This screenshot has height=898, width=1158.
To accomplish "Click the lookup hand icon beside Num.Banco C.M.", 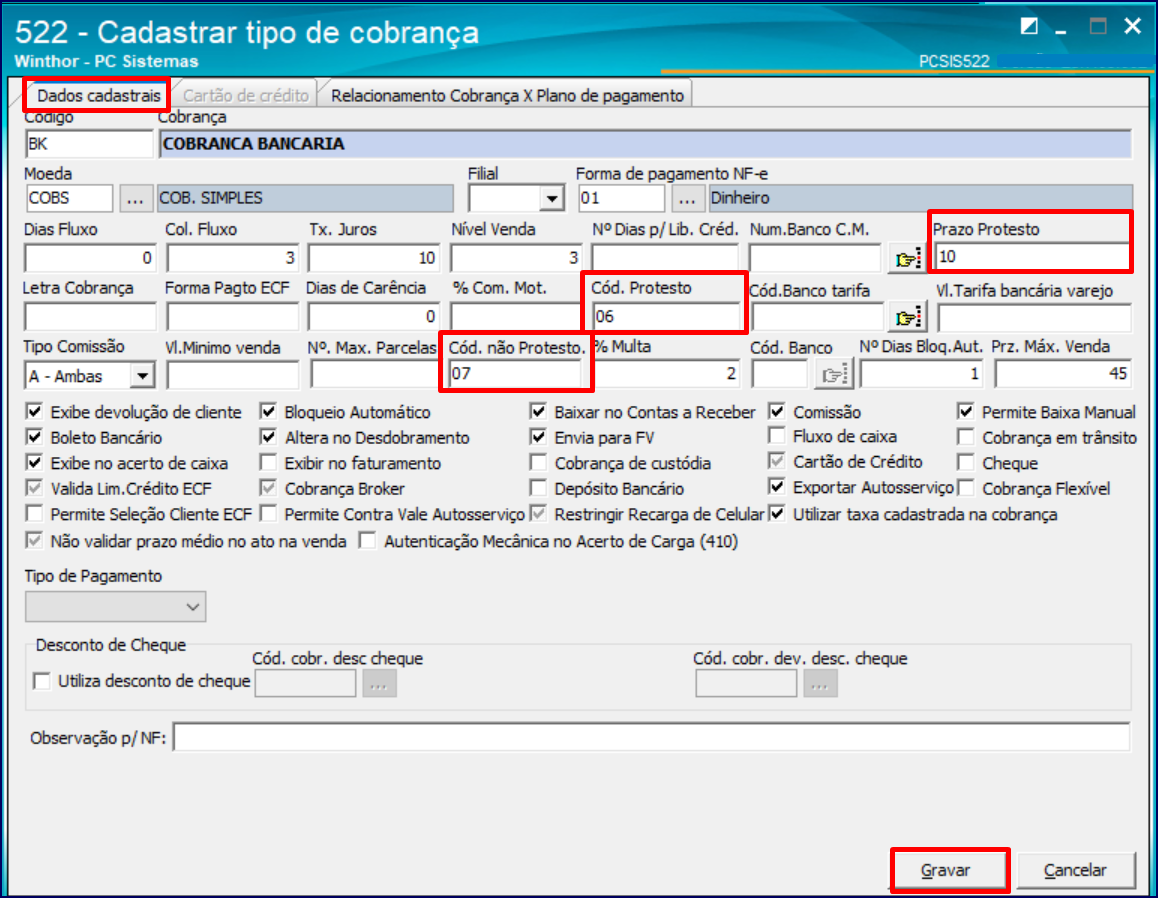I will click(907, 258).
